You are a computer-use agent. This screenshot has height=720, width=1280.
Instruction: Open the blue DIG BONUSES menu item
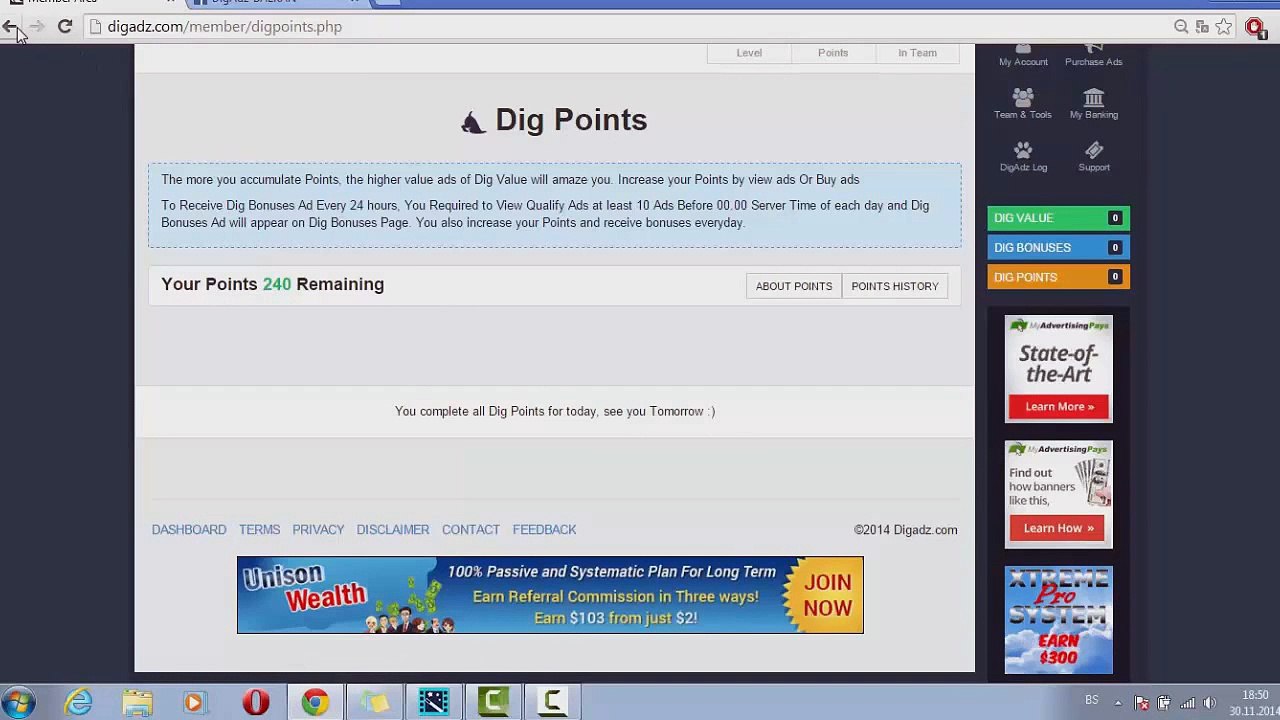point(1058,248)
